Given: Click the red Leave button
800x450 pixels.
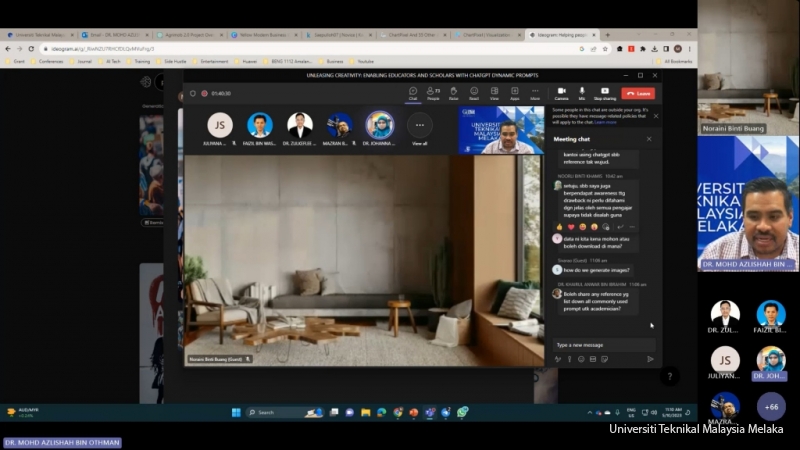Looking at the screenshot, I should pyautogui.click(x=637, y=92).
